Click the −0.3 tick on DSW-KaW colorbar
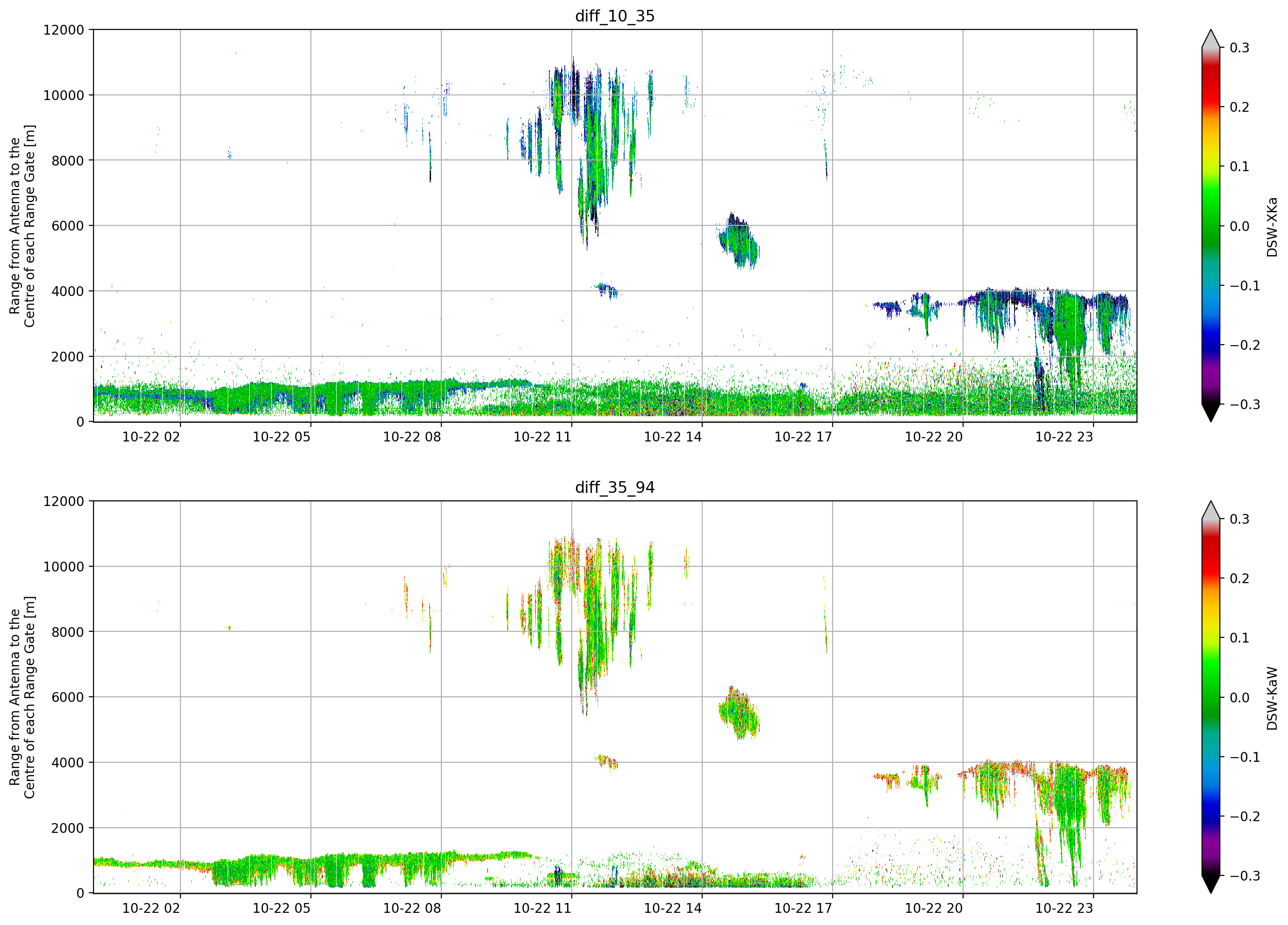The width and height of the screenshot is (1288, 925). pyautogui.click(x=1245, y=875)
